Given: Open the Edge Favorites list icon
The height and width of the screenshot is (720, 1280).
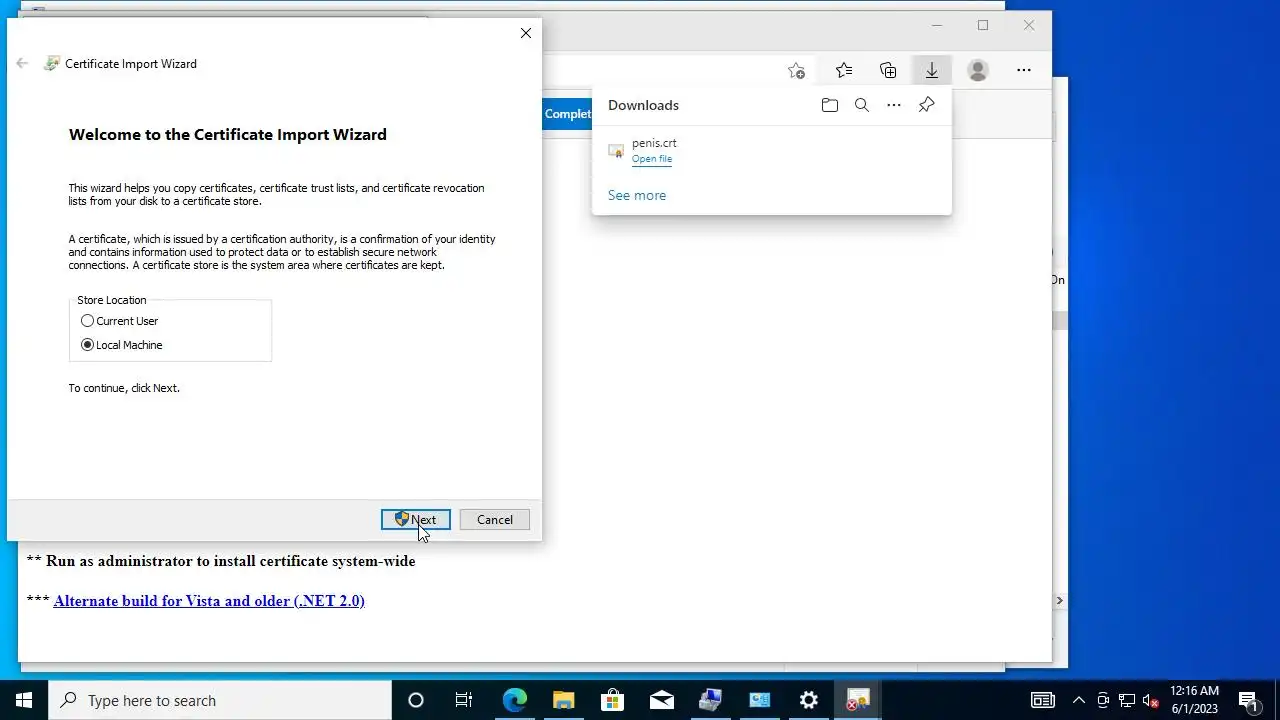Looking at the screenshot, I should pyautogui.click(x=844, y=70).
